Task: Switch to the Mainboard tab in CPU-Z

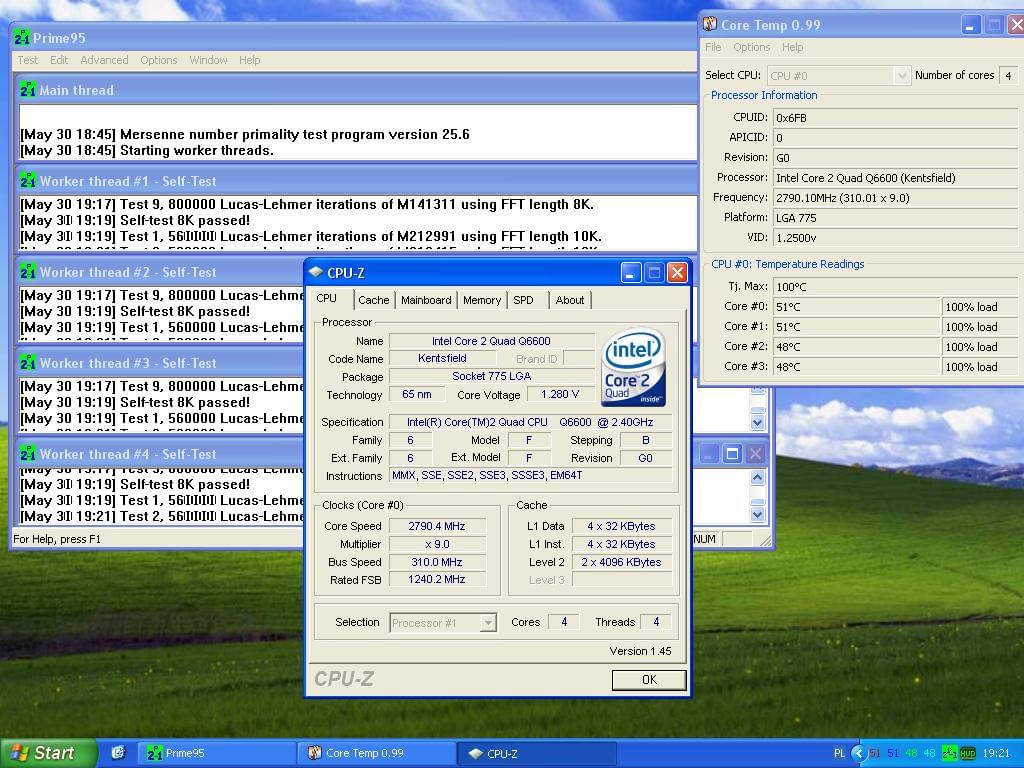Action: coord(426,300)
